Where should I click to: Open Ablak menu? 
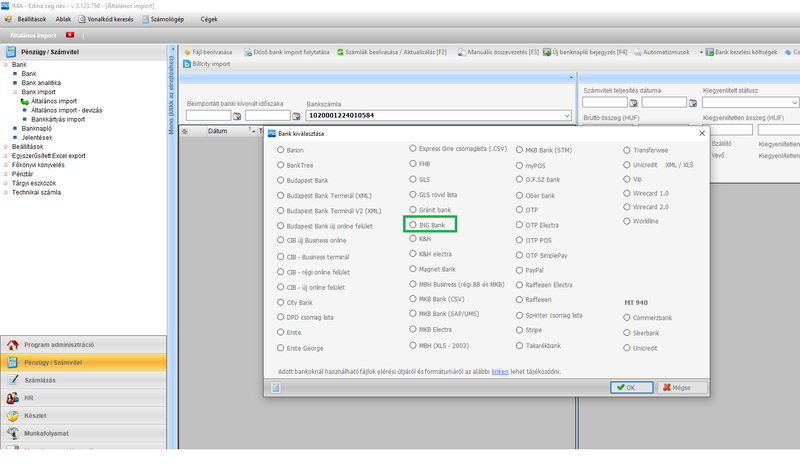point(63,19)
